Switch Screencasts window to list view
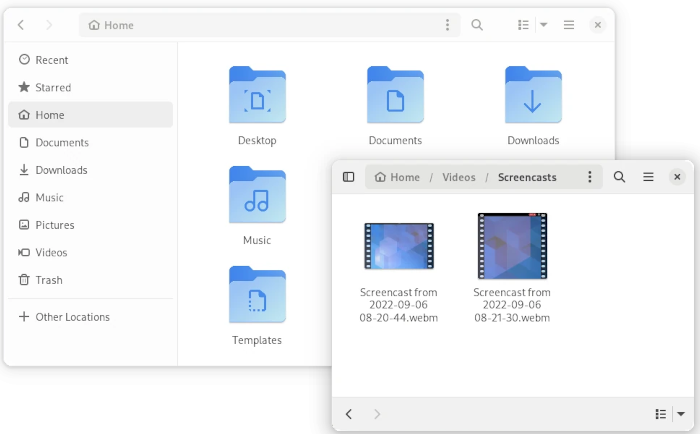The image size is (700, 434). (x=661, y=414)
